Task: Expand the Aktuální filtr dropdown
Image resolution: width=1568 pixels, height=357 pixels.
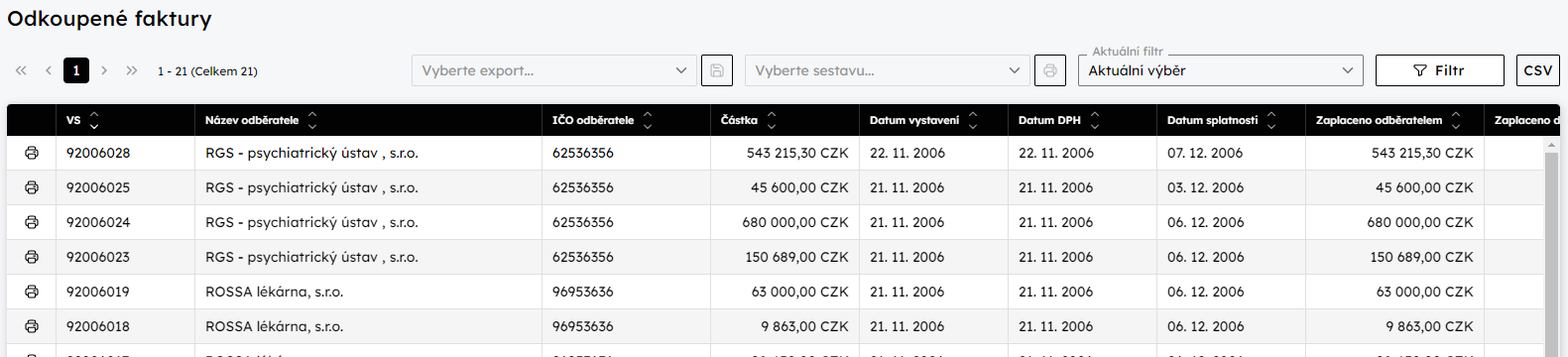Action: point(1221,70)
